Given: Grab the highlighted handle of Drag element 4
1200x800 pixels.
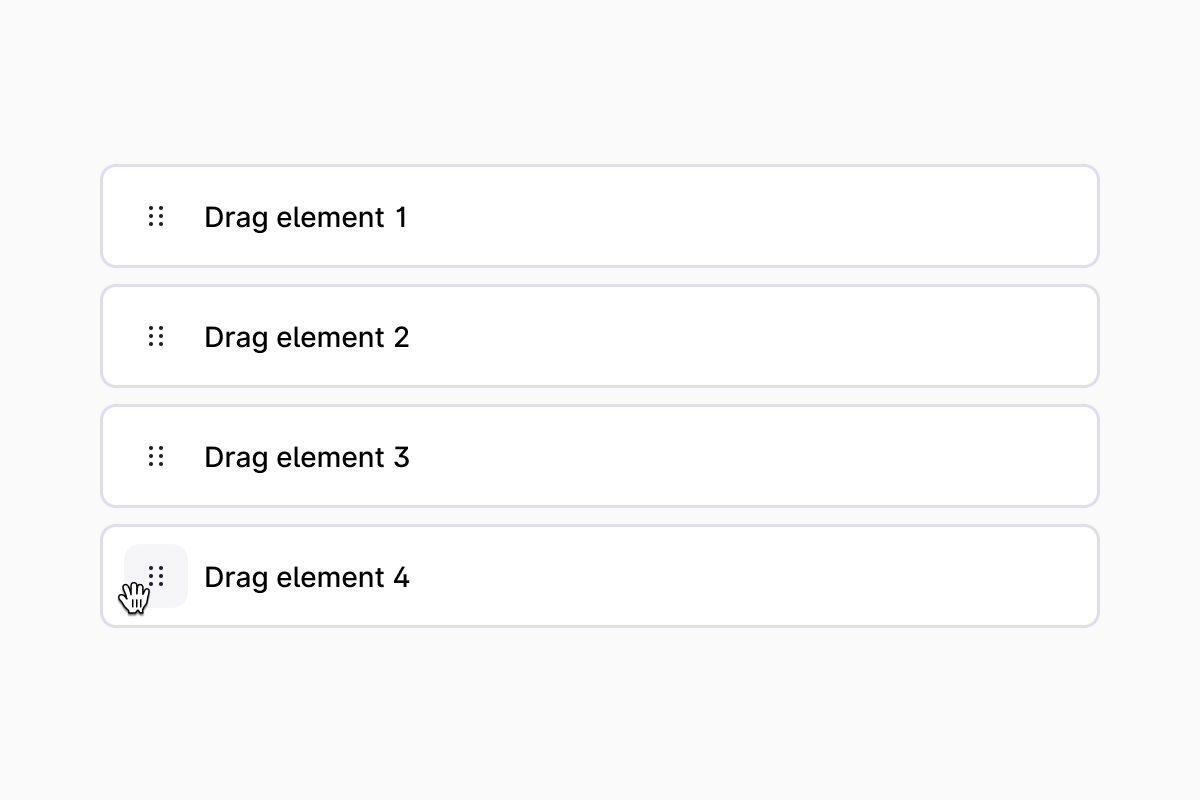Looking at the screenshot, I should point(156,576).
